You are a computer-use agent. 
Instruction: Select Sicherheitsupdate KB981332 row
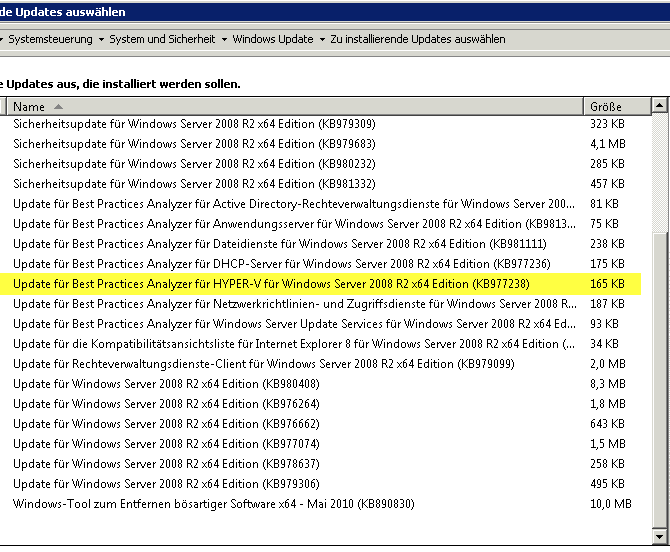pos(320,184)
